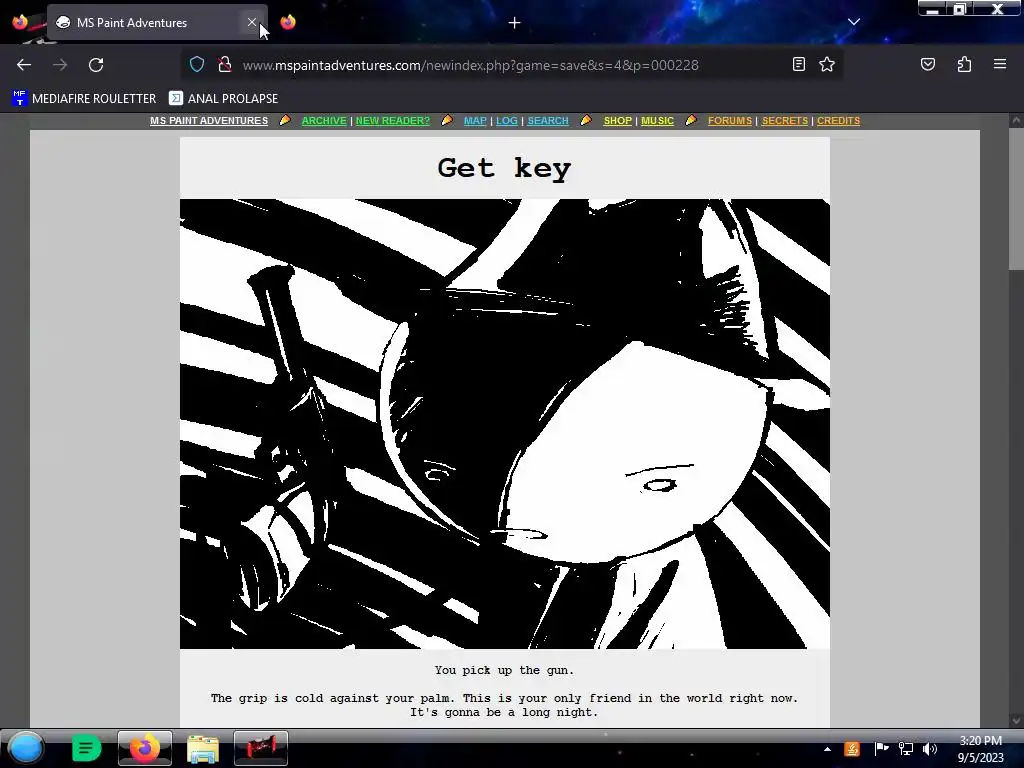Viewport: 1024px width, 768px height.
Task: Switch to the second Firefox tab
Action: (288, 22)
